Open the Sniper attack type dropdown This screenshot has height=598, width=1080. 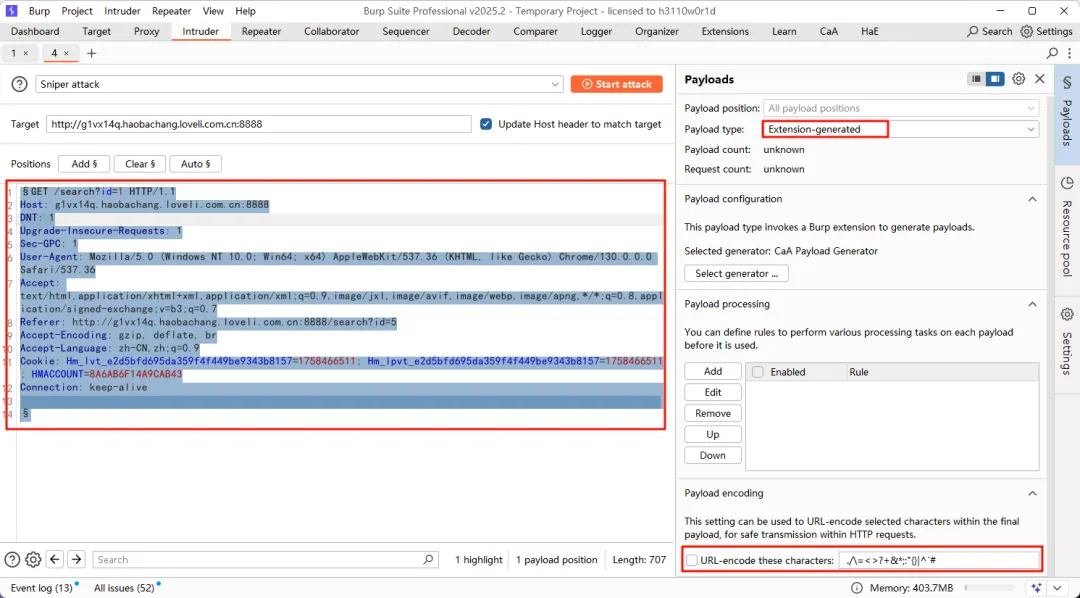click(299, 84)
